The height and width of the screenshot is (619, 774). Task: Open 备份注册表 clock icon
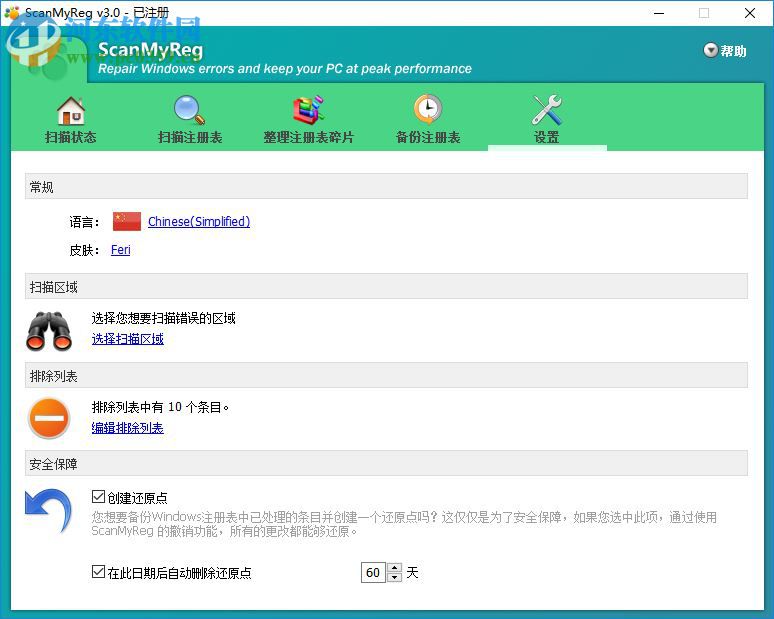click(x=428, y=109)
